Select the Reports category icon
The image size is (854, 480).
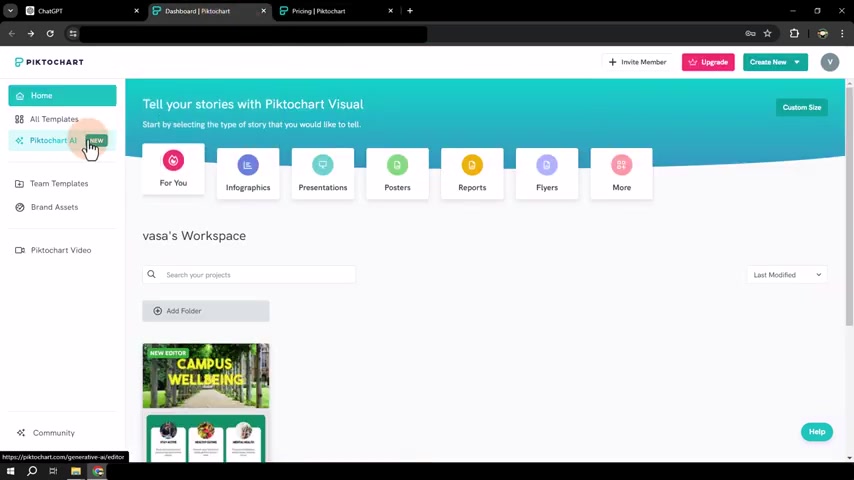click(x=472, y=165)
